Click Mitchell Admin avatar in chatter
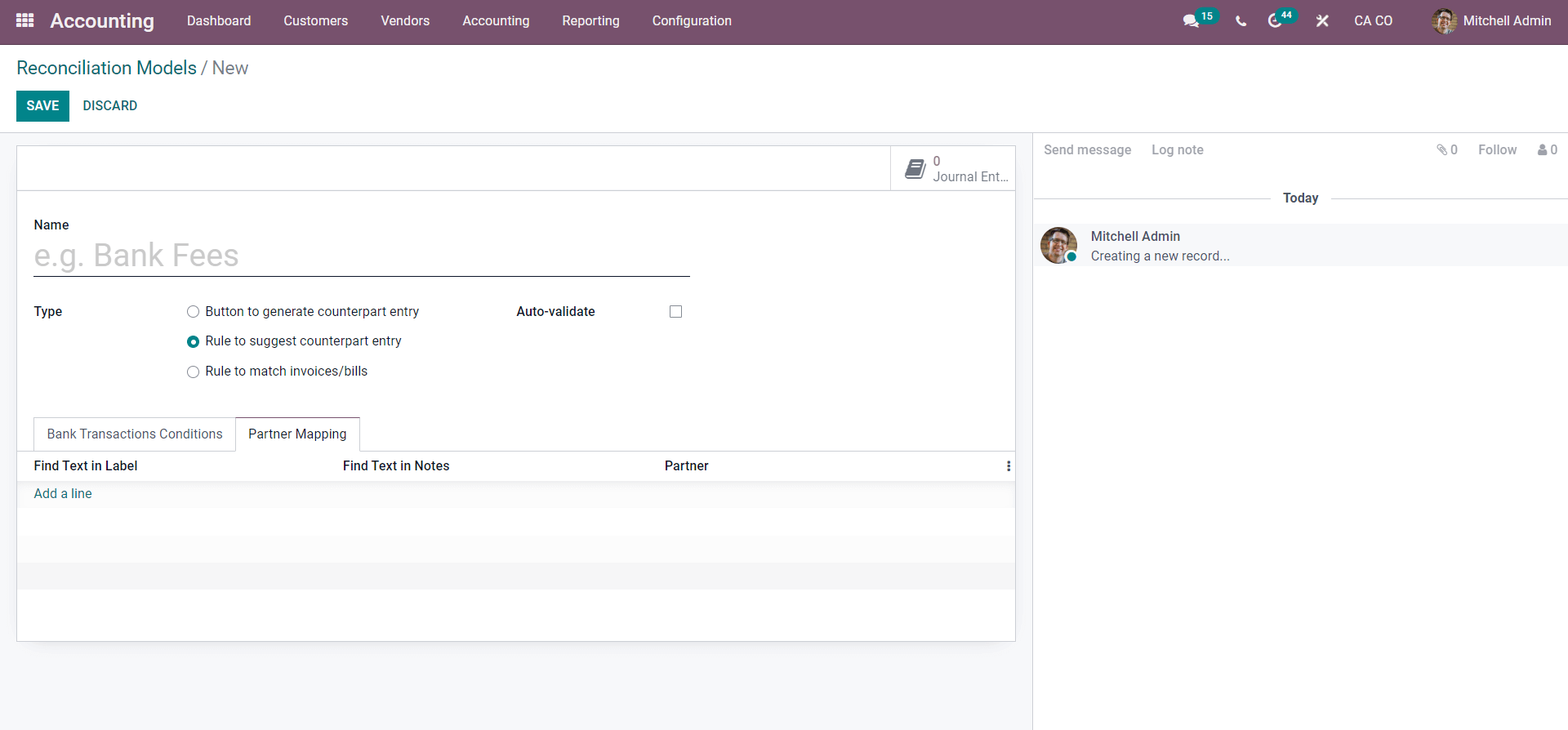 1058,245
